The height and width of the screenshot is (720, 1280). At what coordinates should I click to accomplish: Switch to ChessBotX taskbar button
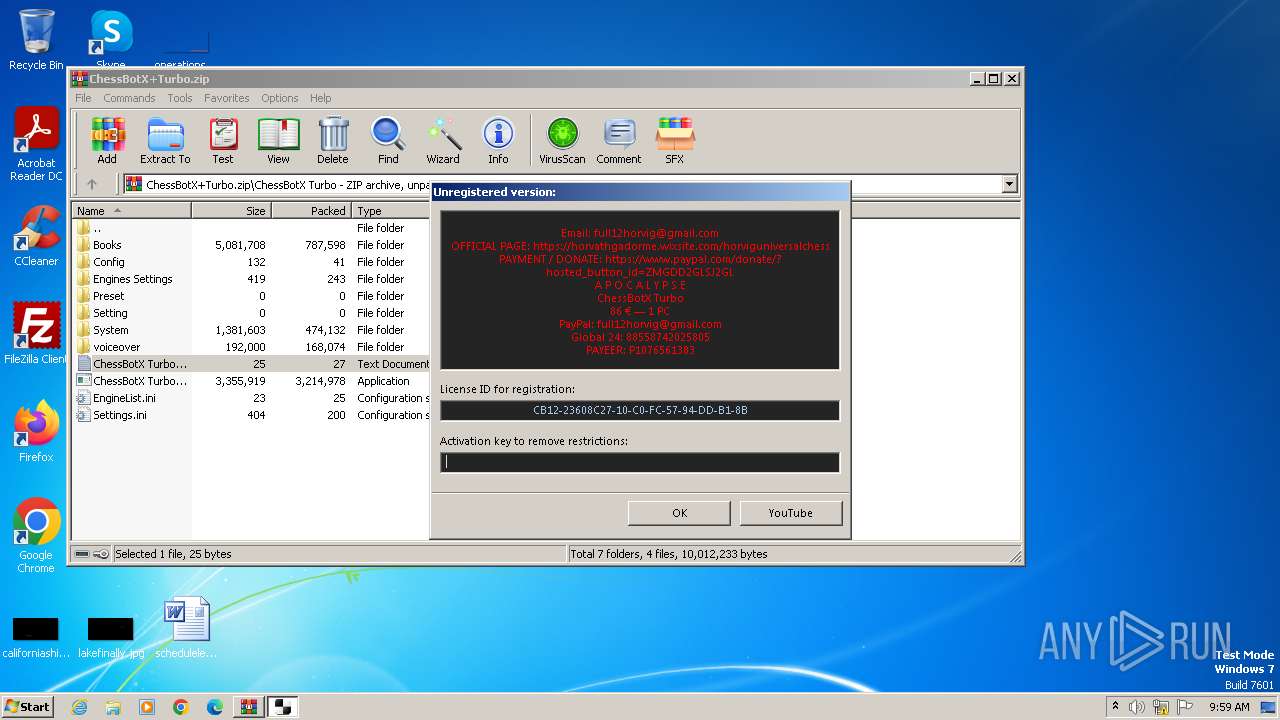tap(282, 707)
